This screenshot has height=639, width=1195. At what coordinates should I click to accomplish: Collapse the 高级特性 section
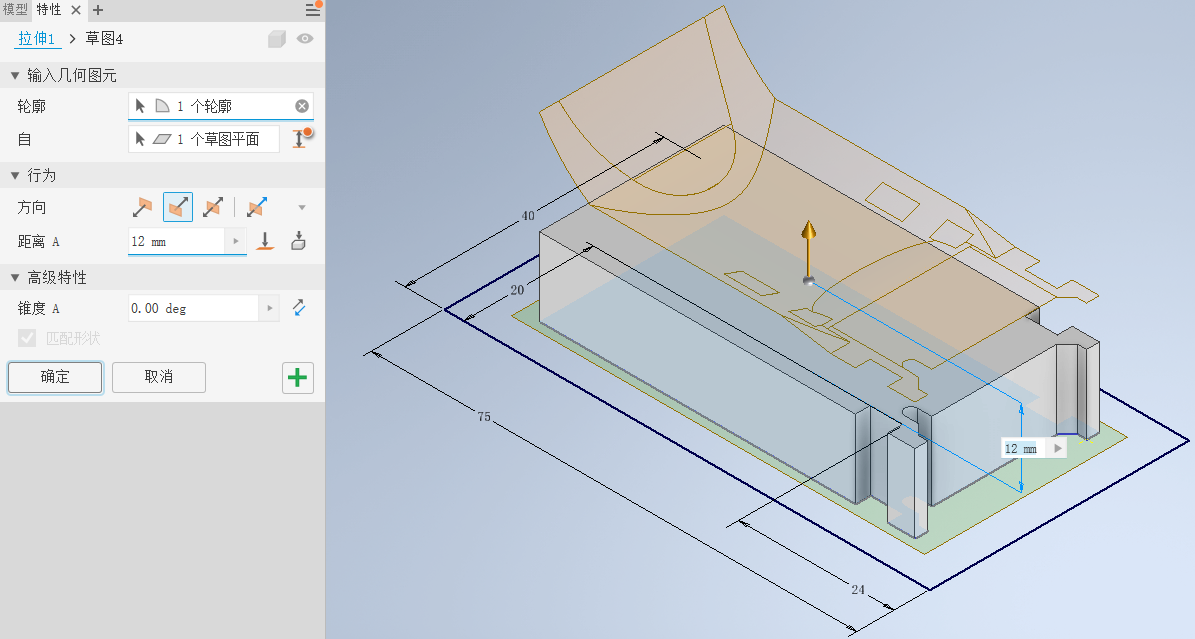14,278
